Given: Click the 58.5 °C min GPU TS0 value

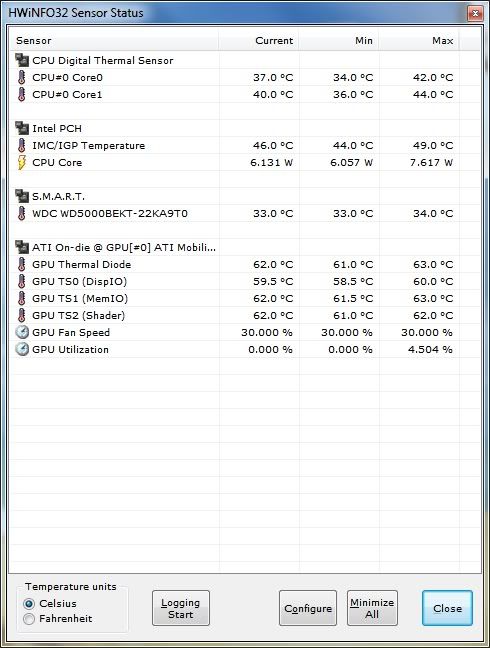Looking at the screenshot, I should pos(353,281).
